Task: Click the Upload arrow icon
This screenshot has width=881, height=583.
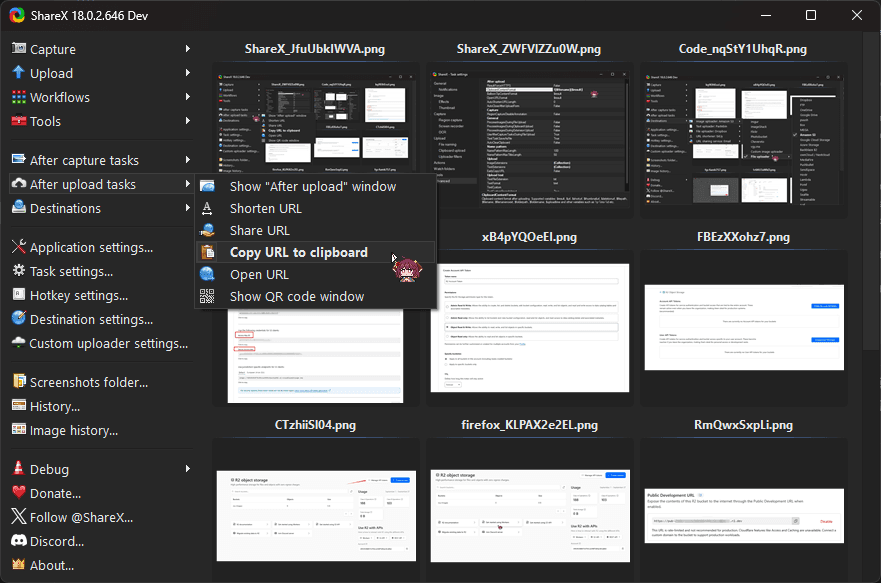Action: pos(18,73)
